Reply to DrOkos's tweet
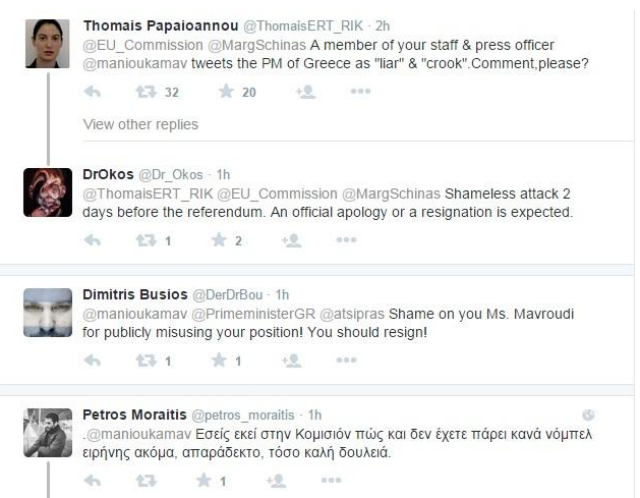 (91, 240)
